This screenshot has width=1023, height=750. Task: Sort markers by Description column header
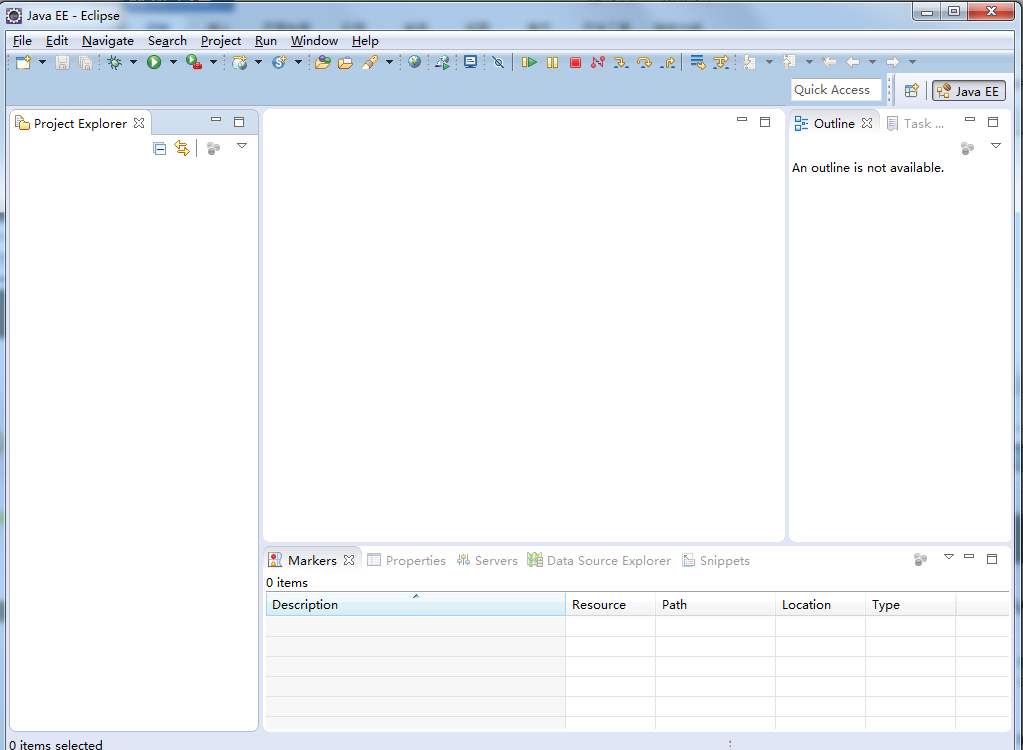tap(415, 605)
